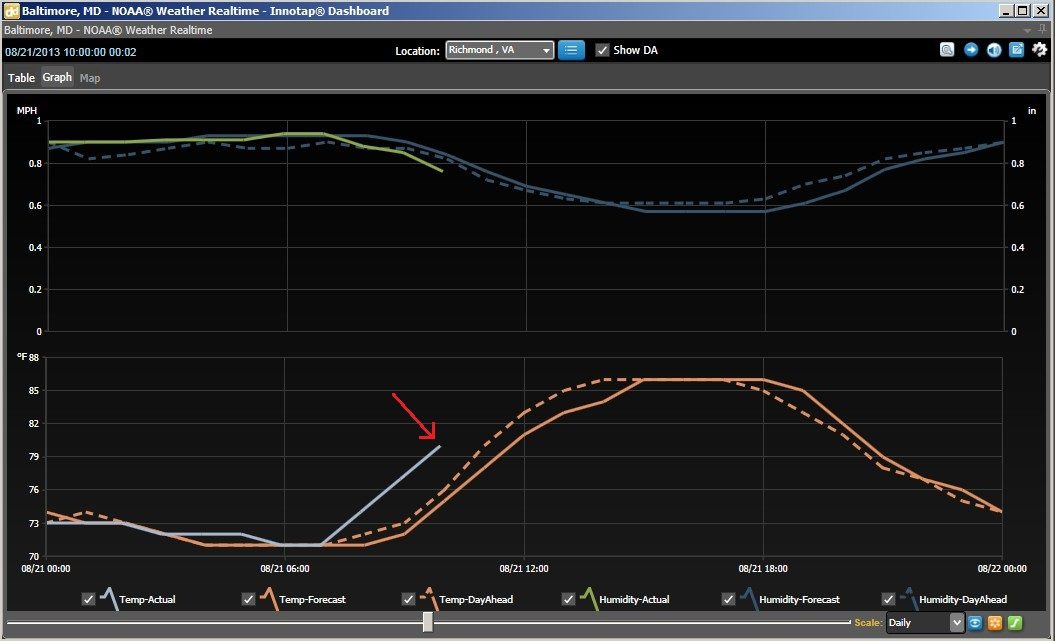Uncheck the Humidity-Actual series checkbox

tap(569, 599)
